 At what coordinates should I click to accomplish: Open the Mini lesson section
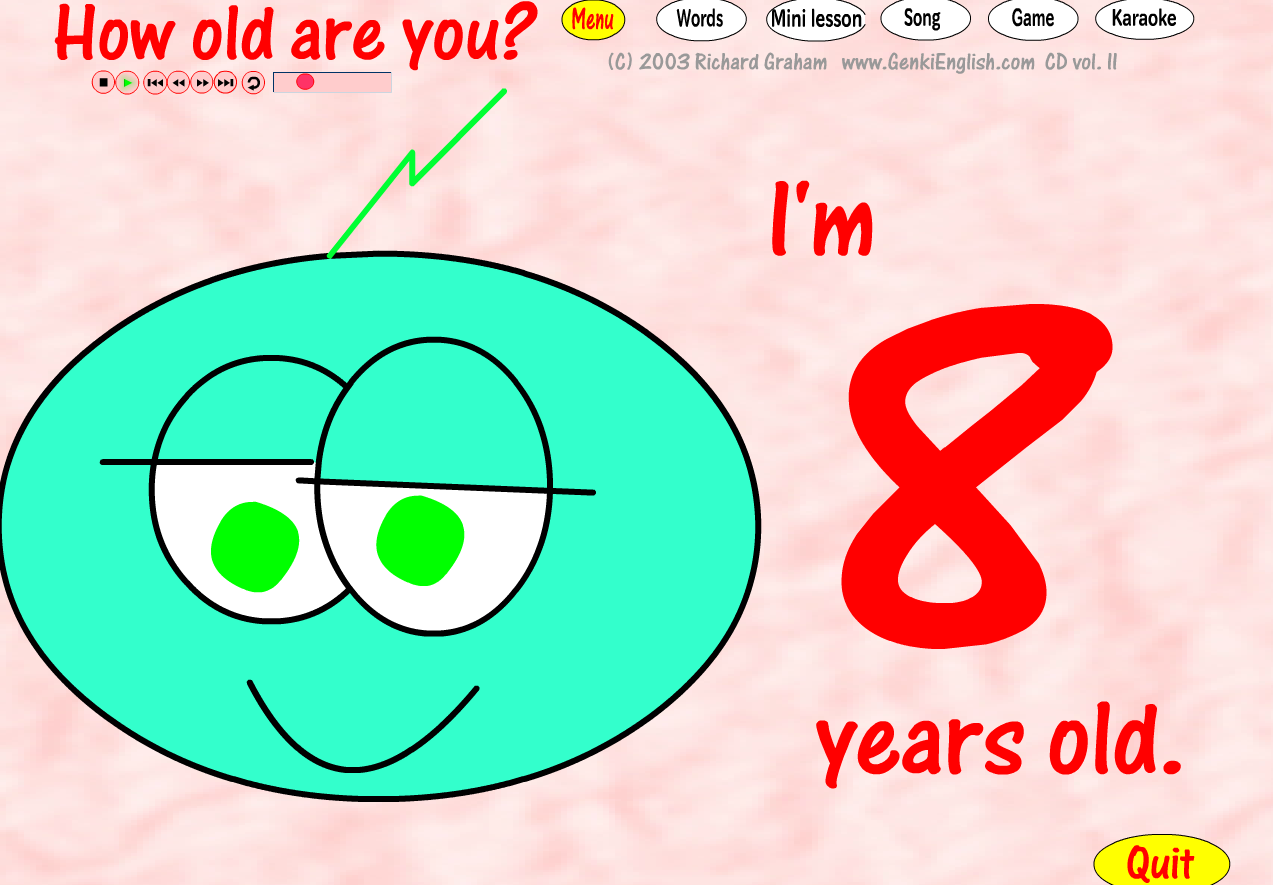[x=815, y=19]
